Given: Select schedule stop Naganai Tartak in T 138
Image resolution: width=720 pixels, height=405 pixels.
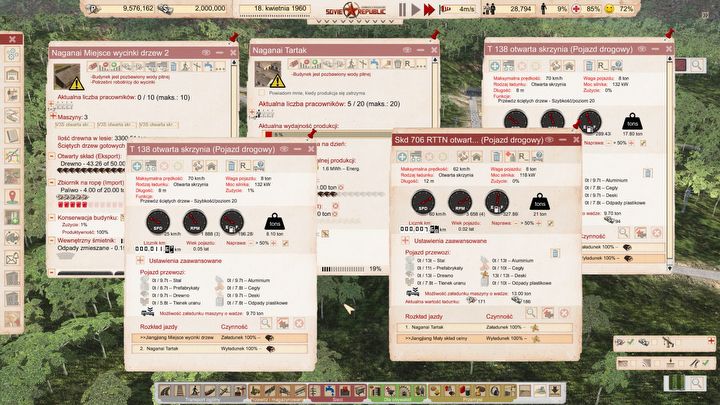Looking at the screenshot, I should [219, 349].
